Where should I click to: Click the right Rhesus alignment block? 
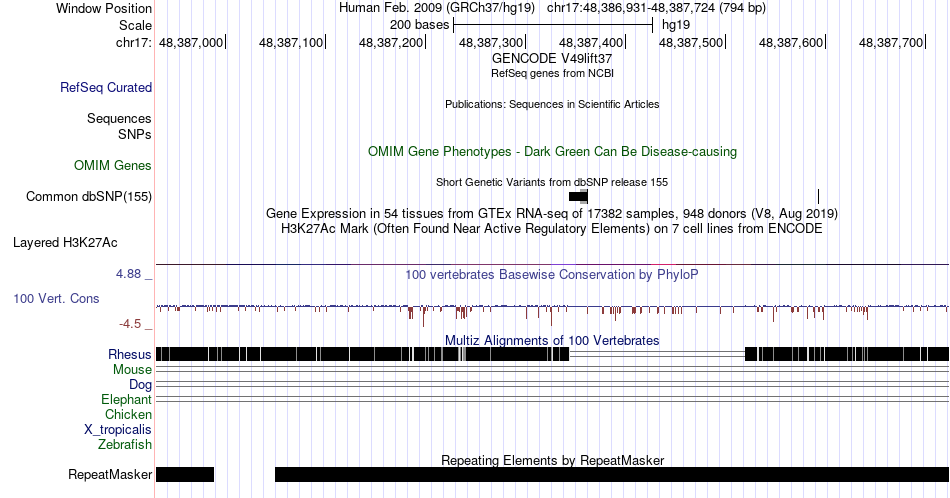coord(847,354)
